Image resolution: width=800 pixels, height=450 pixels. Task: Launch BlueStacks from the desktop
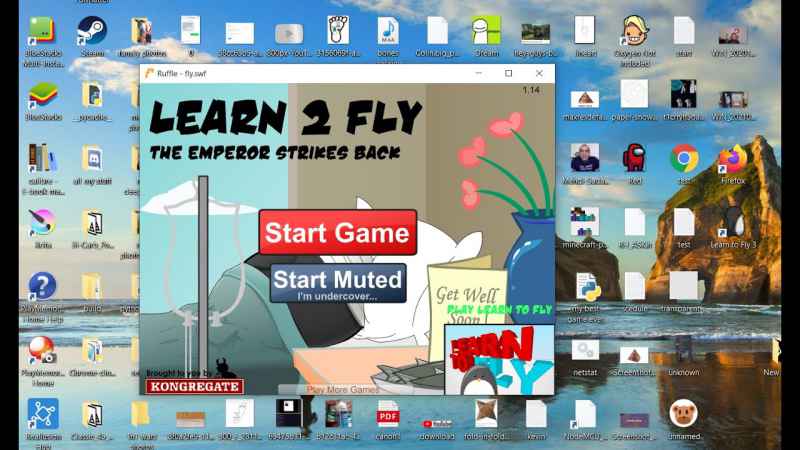[43, 97]
